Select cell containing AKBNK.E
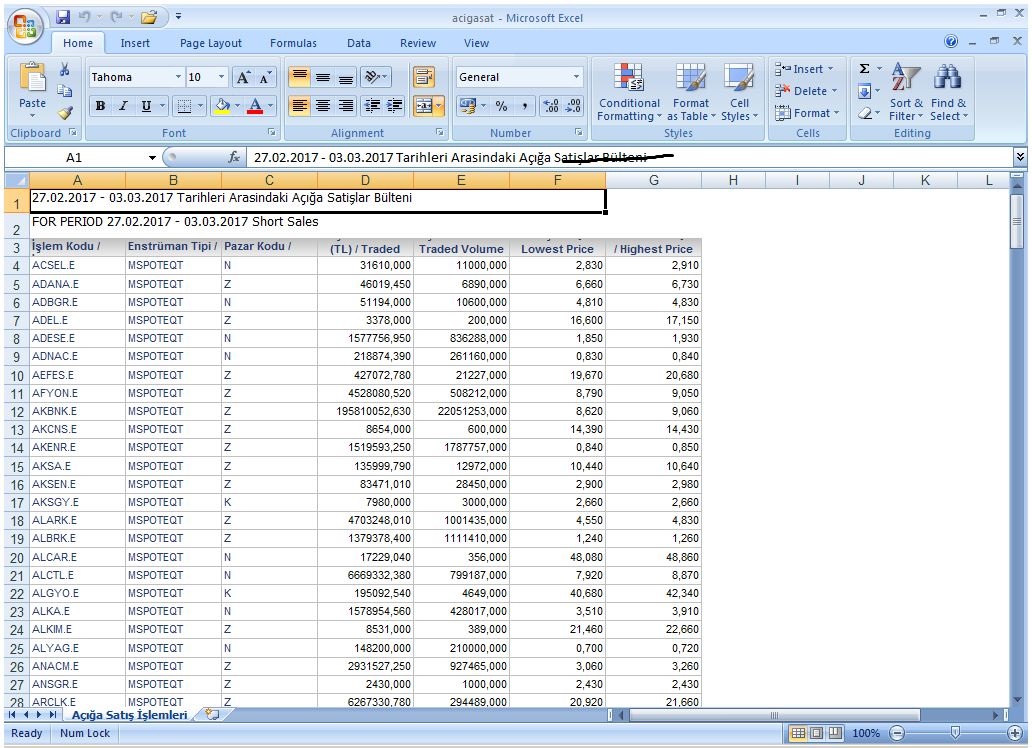This screenshot has height=748, width=1032. point(76,411)
